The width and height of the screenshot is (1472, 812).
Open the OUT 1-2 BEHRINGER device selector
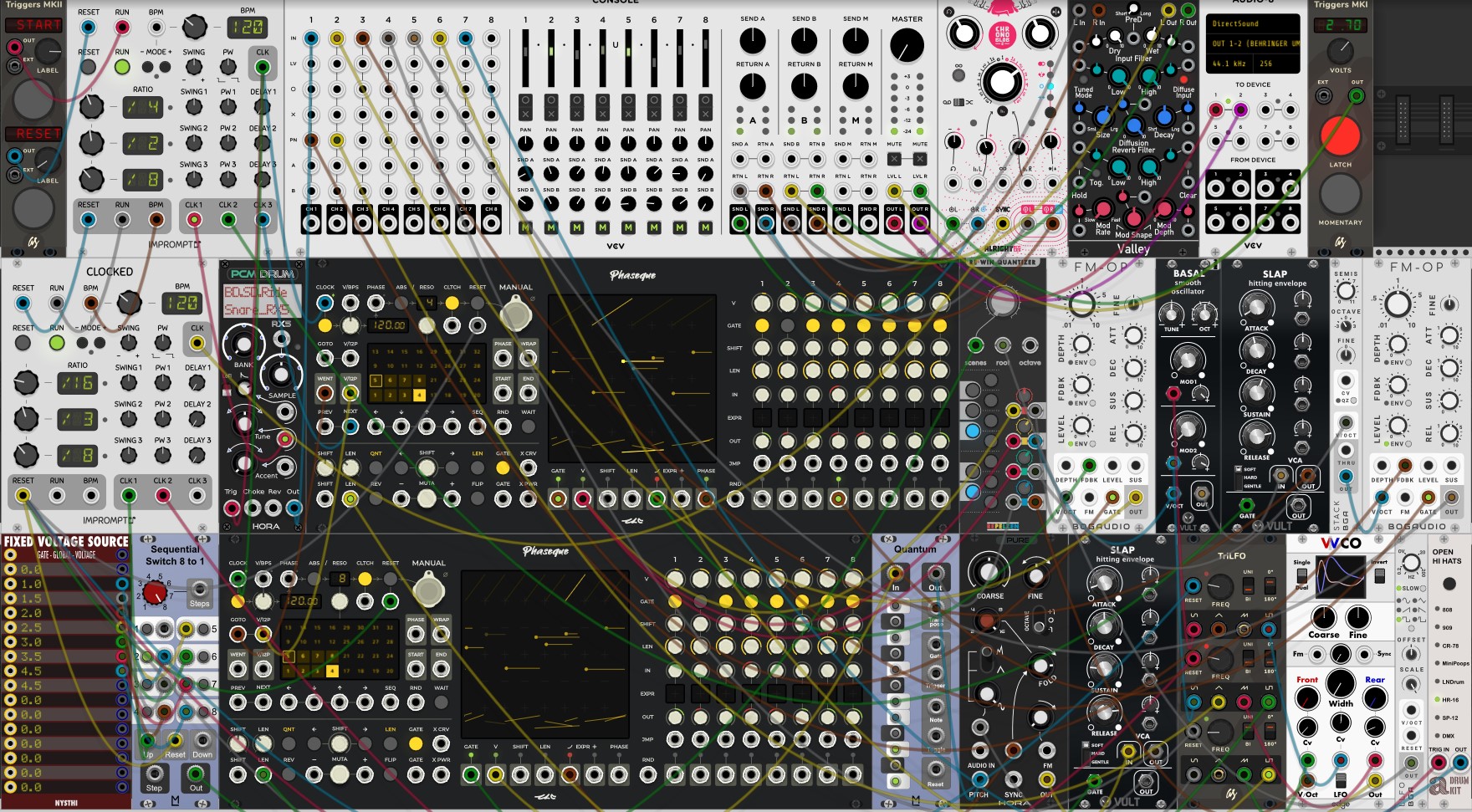(x=1255, y=43)
